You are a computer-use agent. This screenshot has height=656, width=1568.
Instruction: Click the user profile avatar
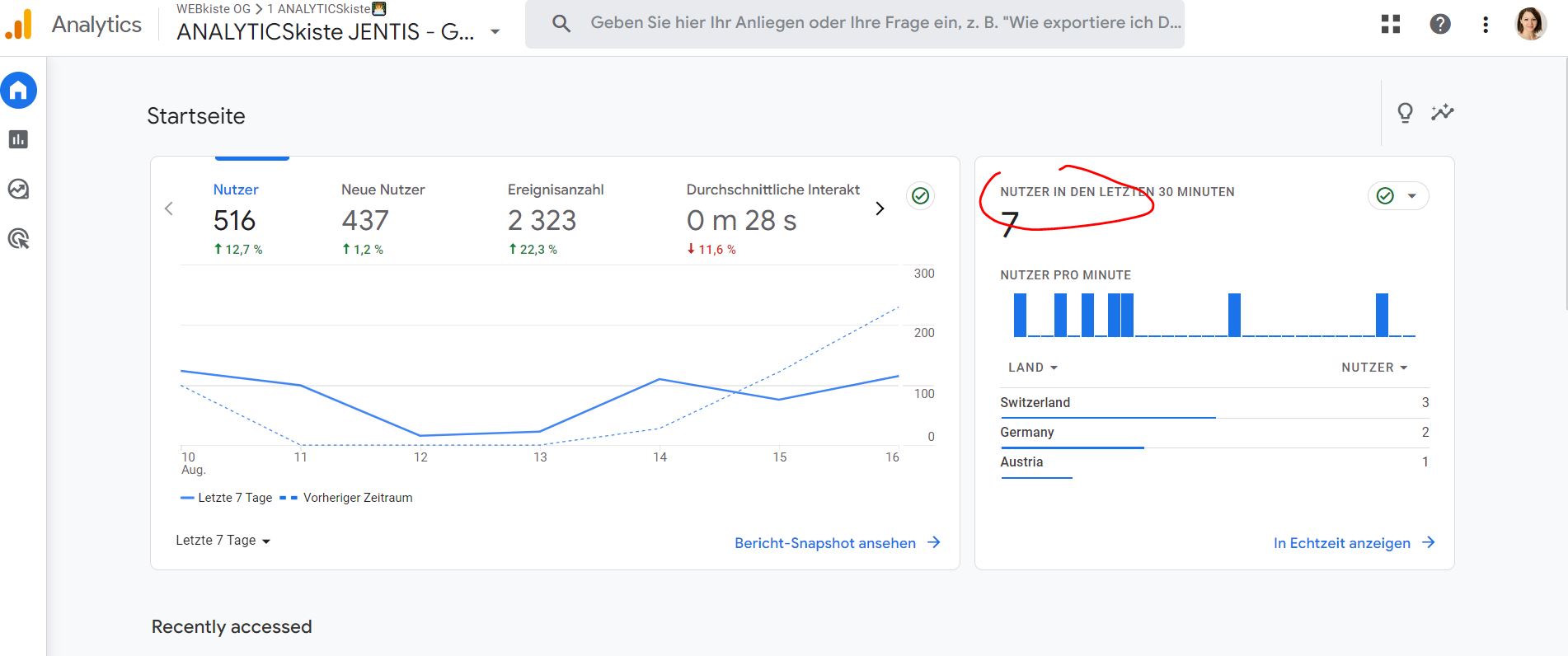tap(1531, 25)
